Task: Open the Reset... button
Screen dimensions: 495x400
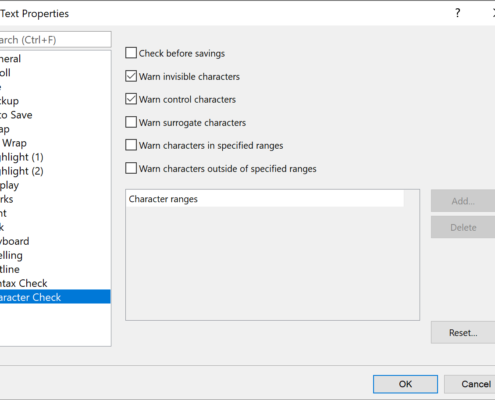Action: 463,332
